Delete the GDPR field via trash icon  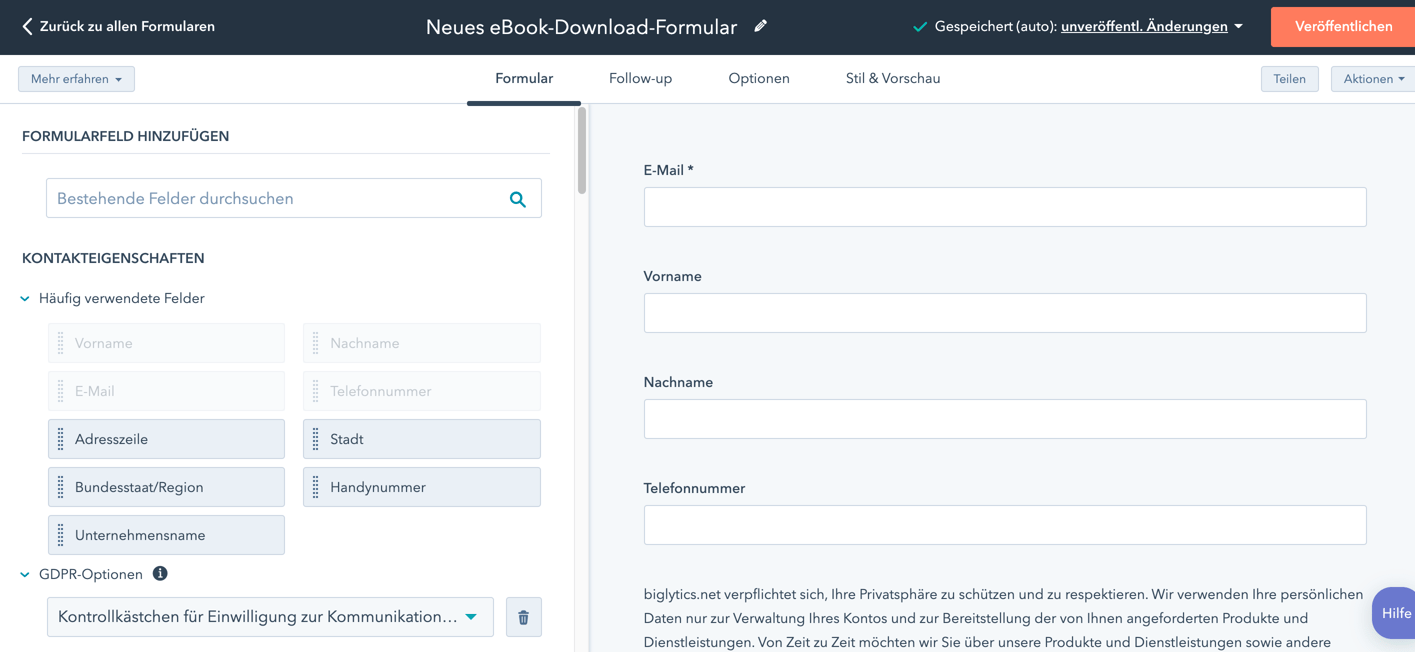(x=523, y=617)
